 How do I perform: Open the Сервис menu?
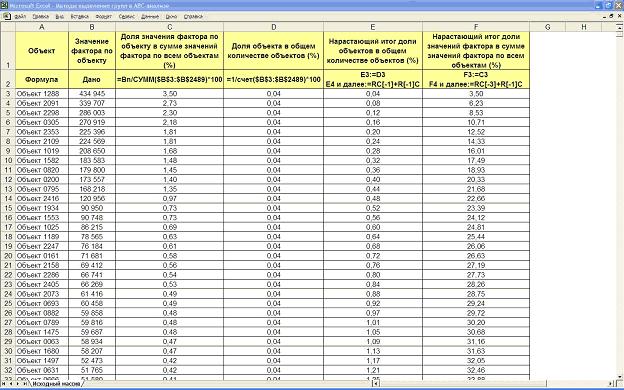pos(127,17)
